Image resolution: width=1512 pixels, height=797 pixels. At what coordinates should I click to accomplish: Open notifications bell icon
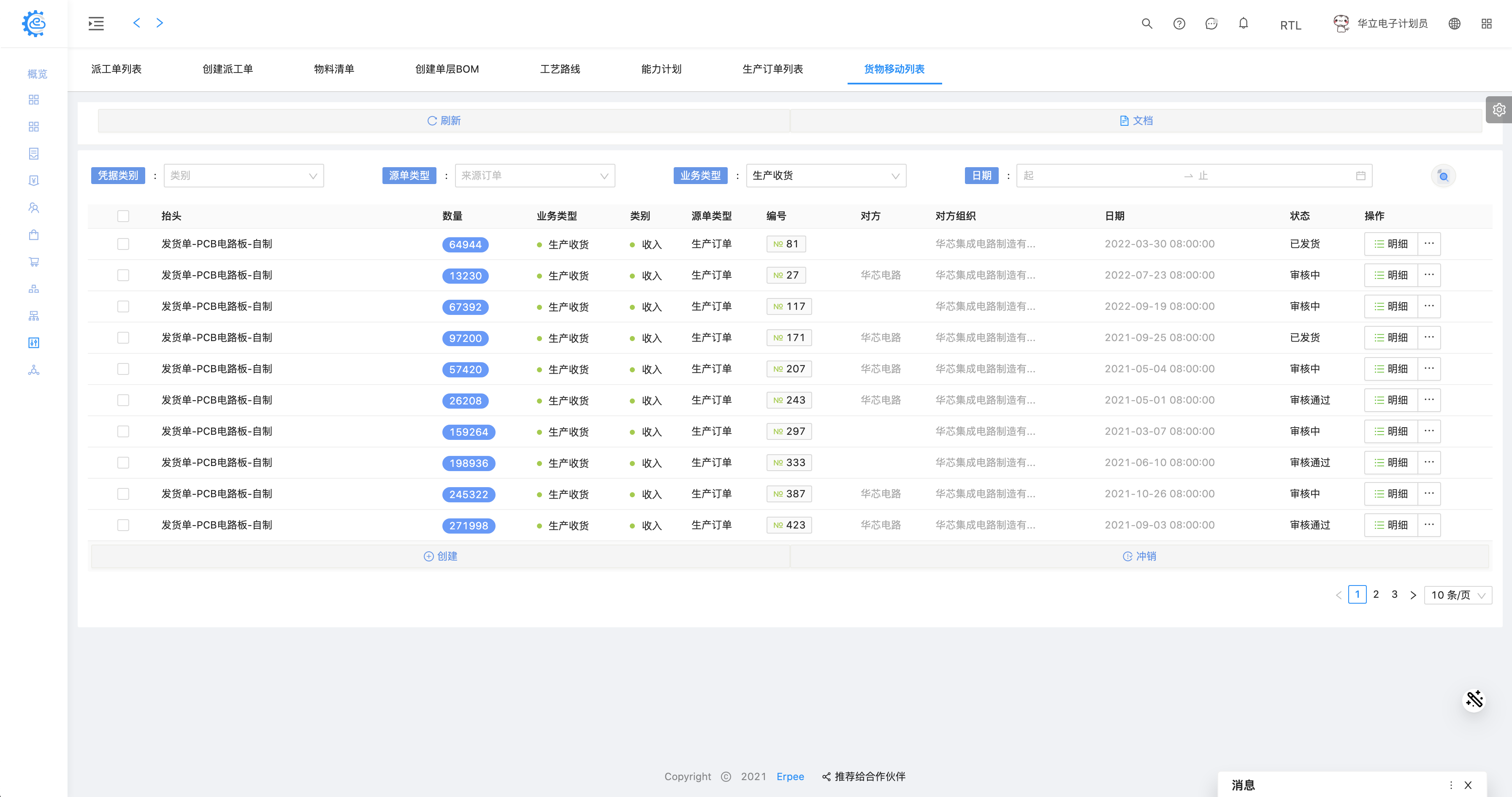[x=1243, y=24]
